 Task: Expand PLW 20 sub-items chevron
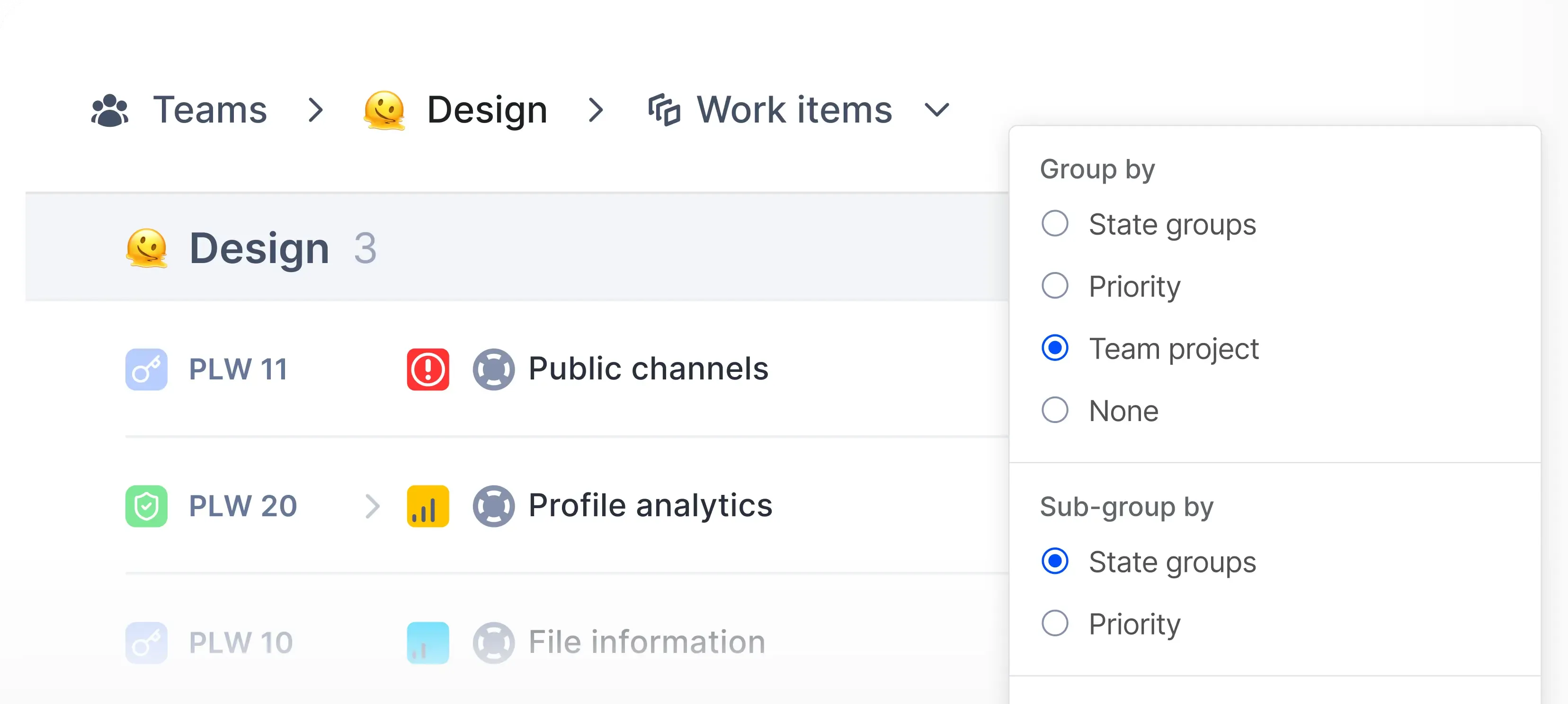tap(373, 506)
